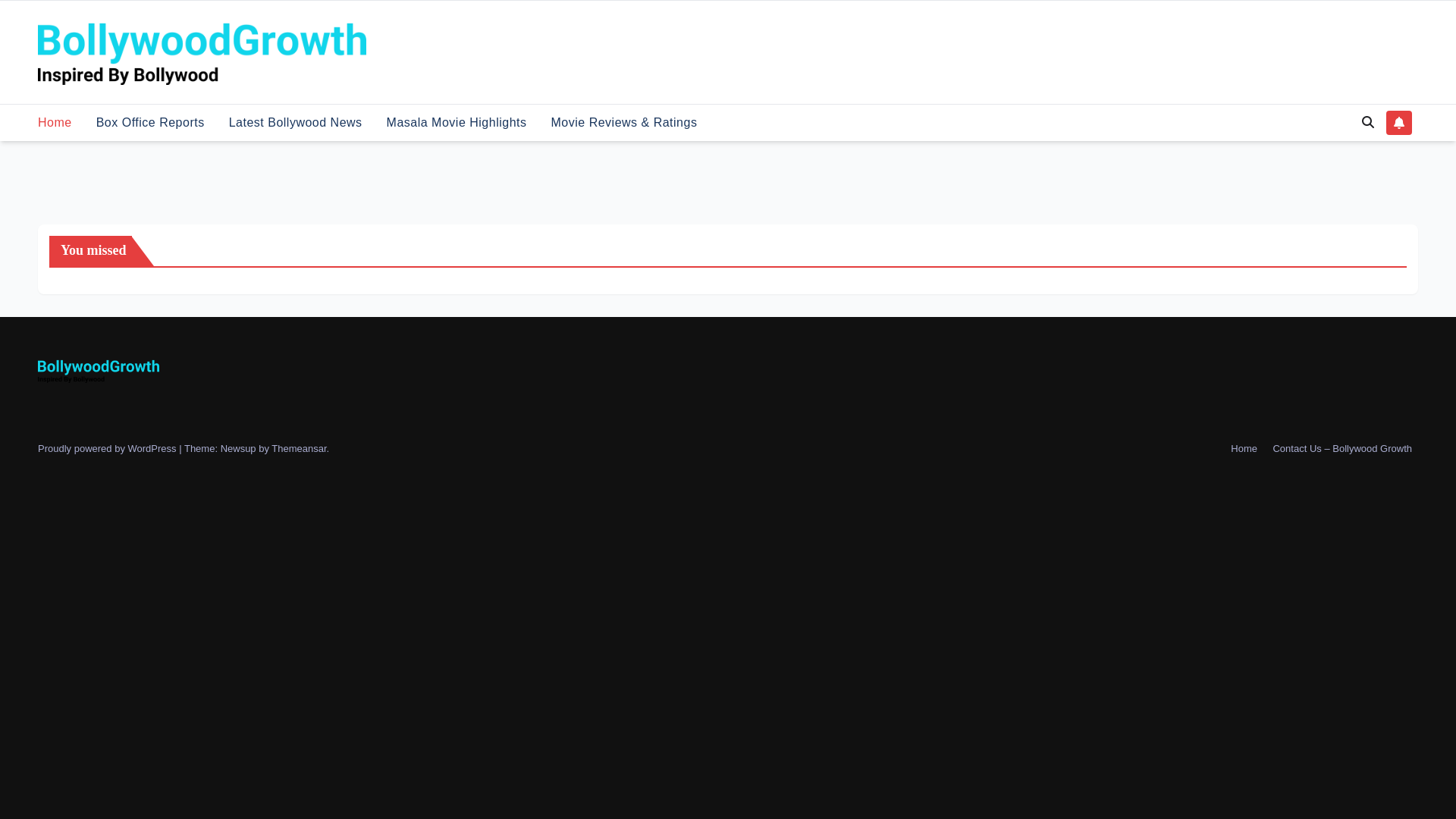Open the search magnifier icon
Image resolution: width=1456 pixels, height=819 pixels.
tap(1367, 122)
